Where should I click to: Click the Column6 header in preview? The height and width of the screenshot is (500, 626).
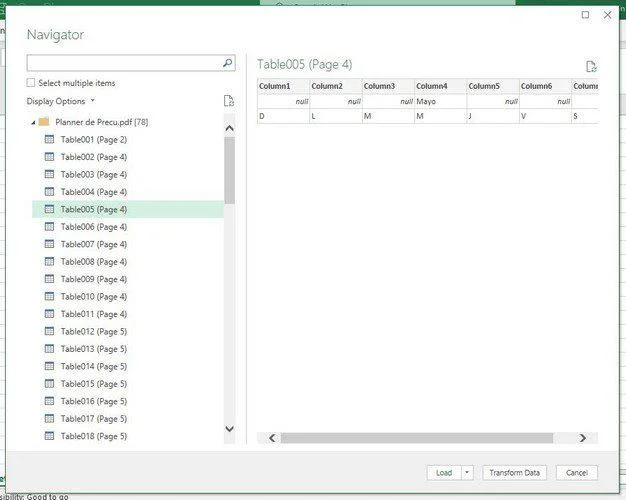pos(545,86)
